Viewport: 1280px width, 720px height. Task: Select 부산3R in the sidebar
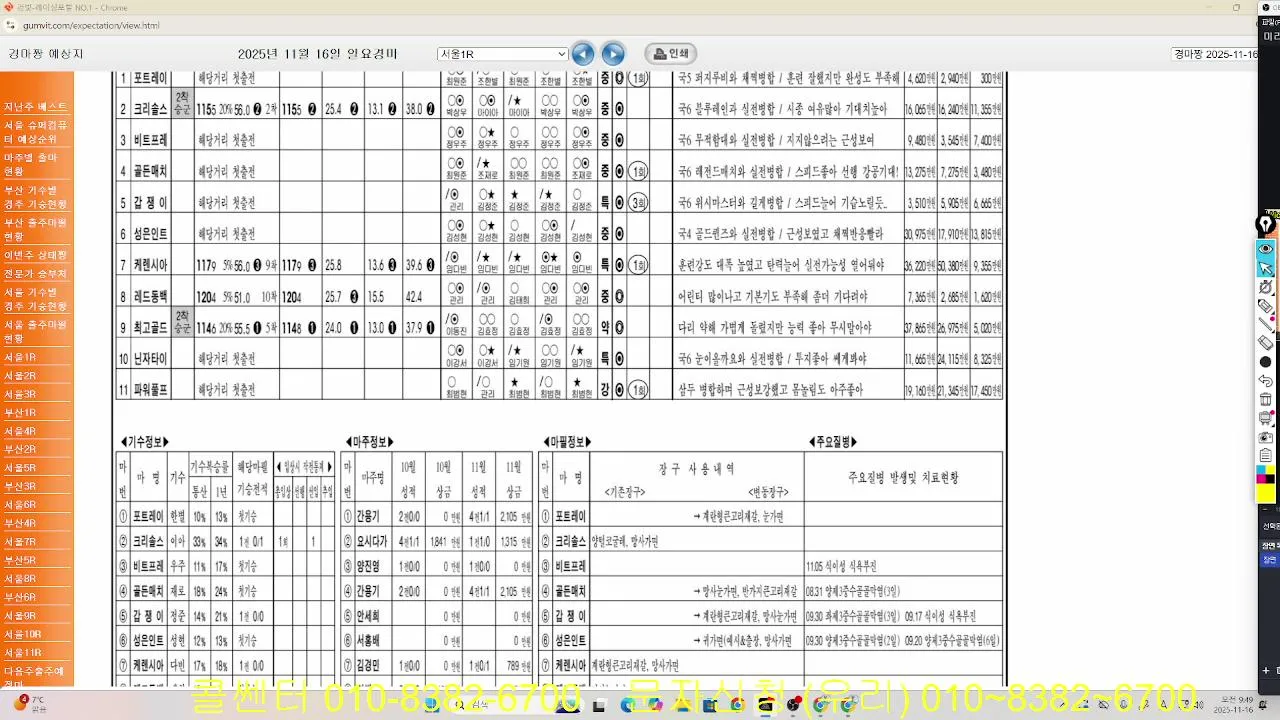pos(20,486)
